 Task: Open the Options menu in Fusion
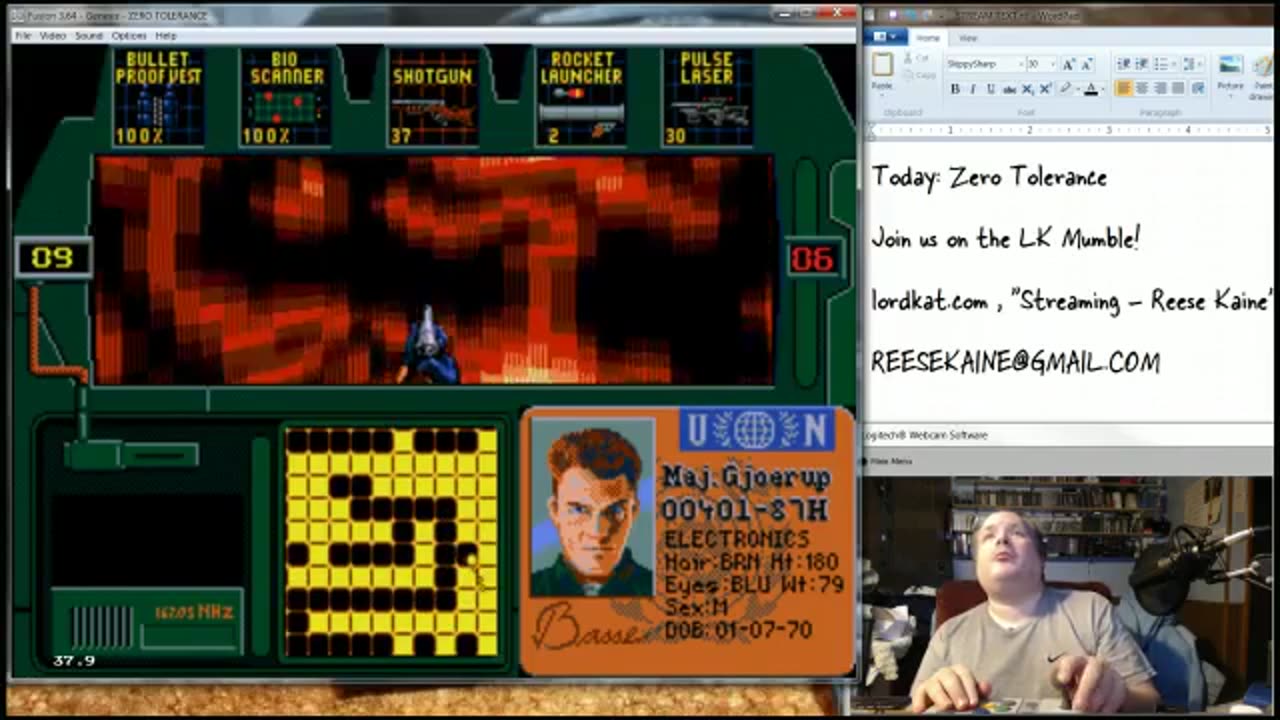point(129,35)
